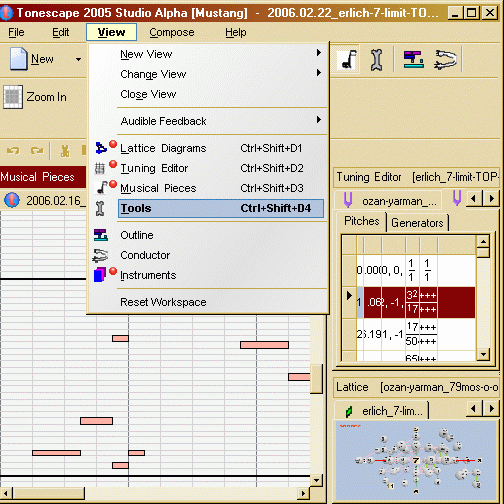Click piano roll scroll left arrow

click(6, 493)
